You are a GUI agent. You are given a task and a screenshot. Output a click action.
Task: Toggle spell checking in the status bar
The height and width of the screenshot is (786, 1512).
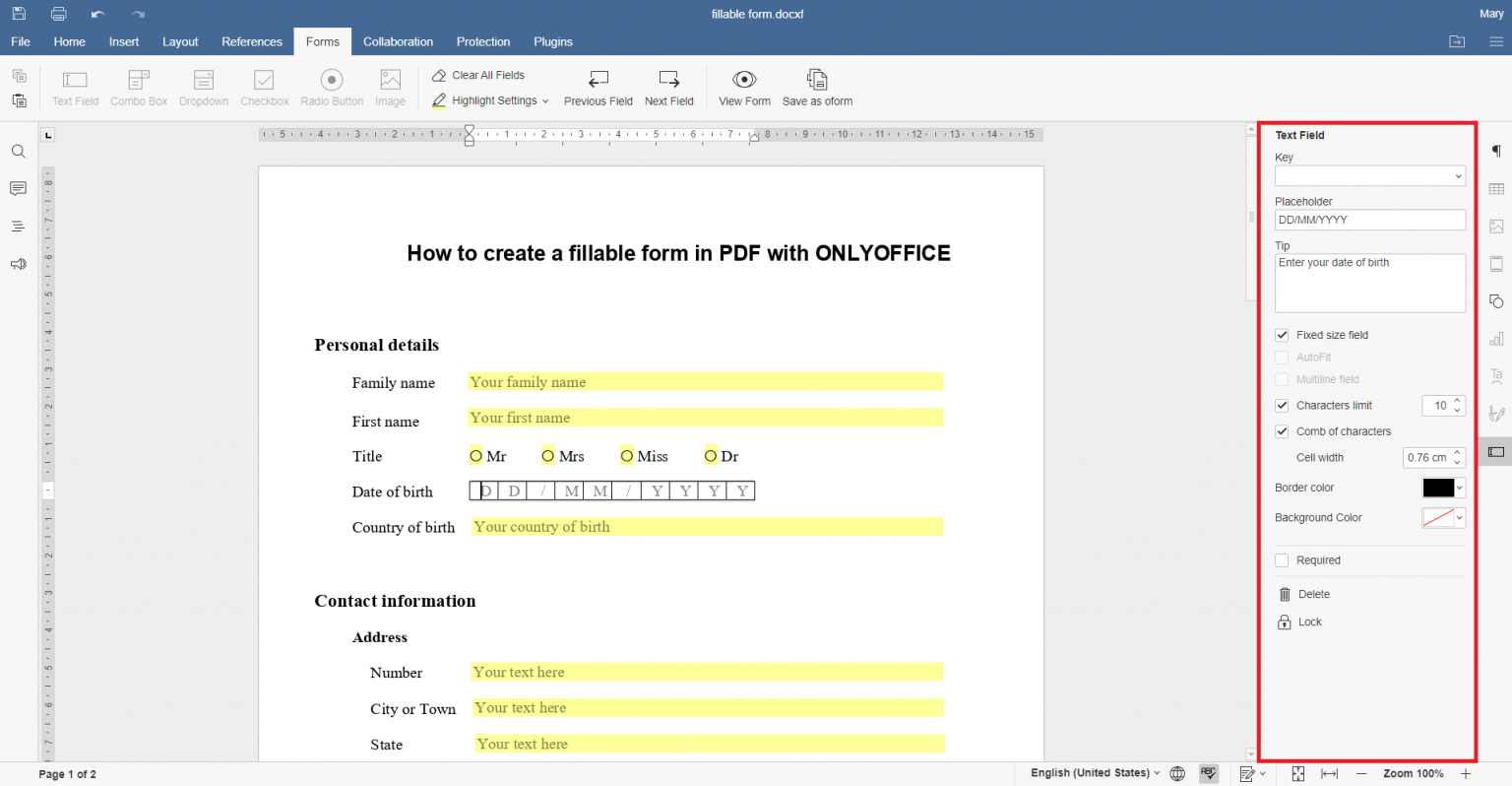pyautogui.click(x=1208, y=773)
